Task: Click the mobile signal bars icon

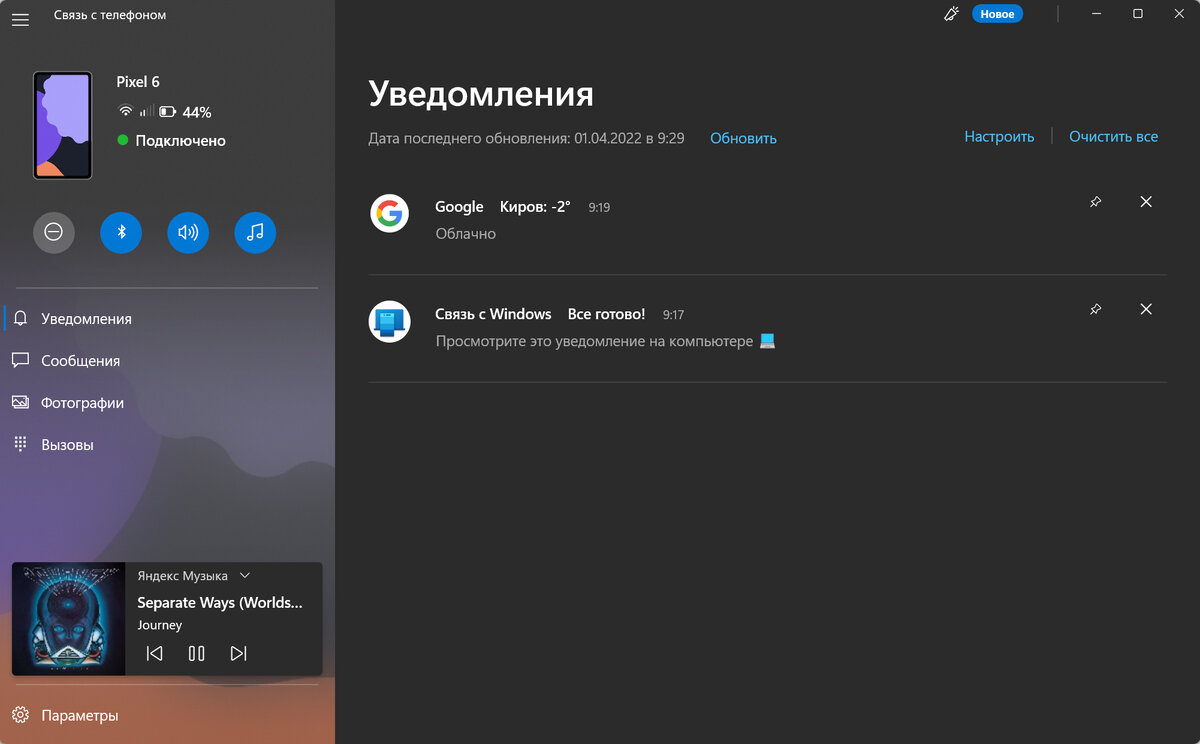Action: click(x=146, y=112)
